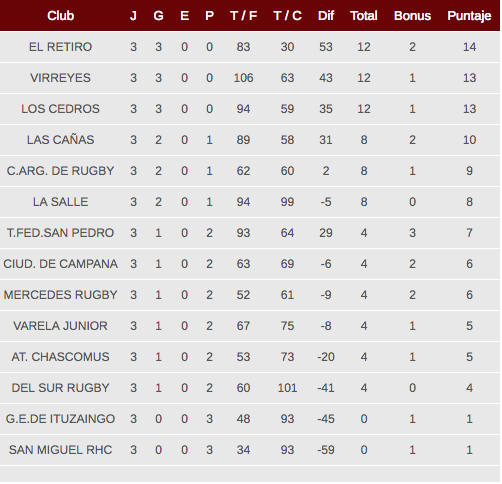
Task: Select the Puntaje column header
Action: (x=469, y=16)
